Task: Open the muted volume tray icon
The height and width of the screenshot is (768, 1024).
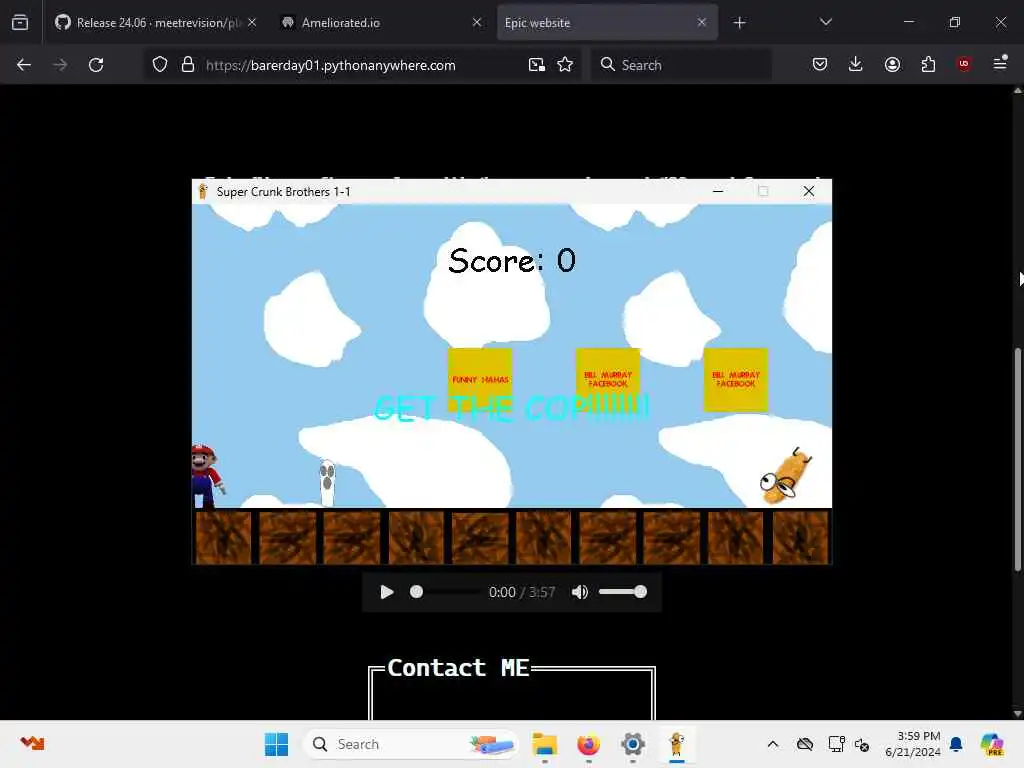Action: [x=862, y=744]
